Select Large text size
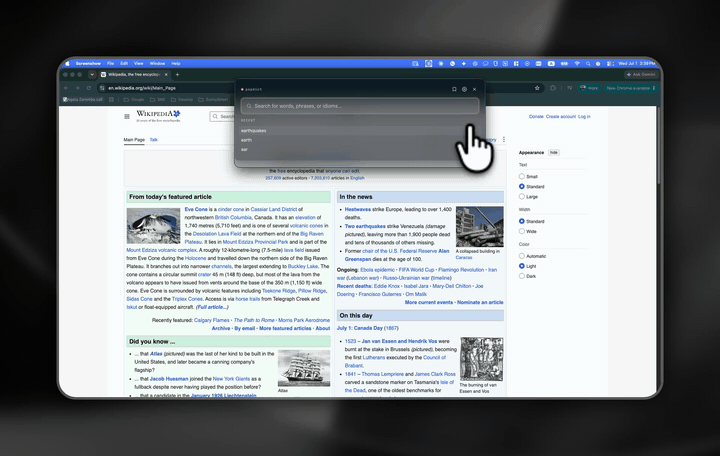 pos(522,197)
